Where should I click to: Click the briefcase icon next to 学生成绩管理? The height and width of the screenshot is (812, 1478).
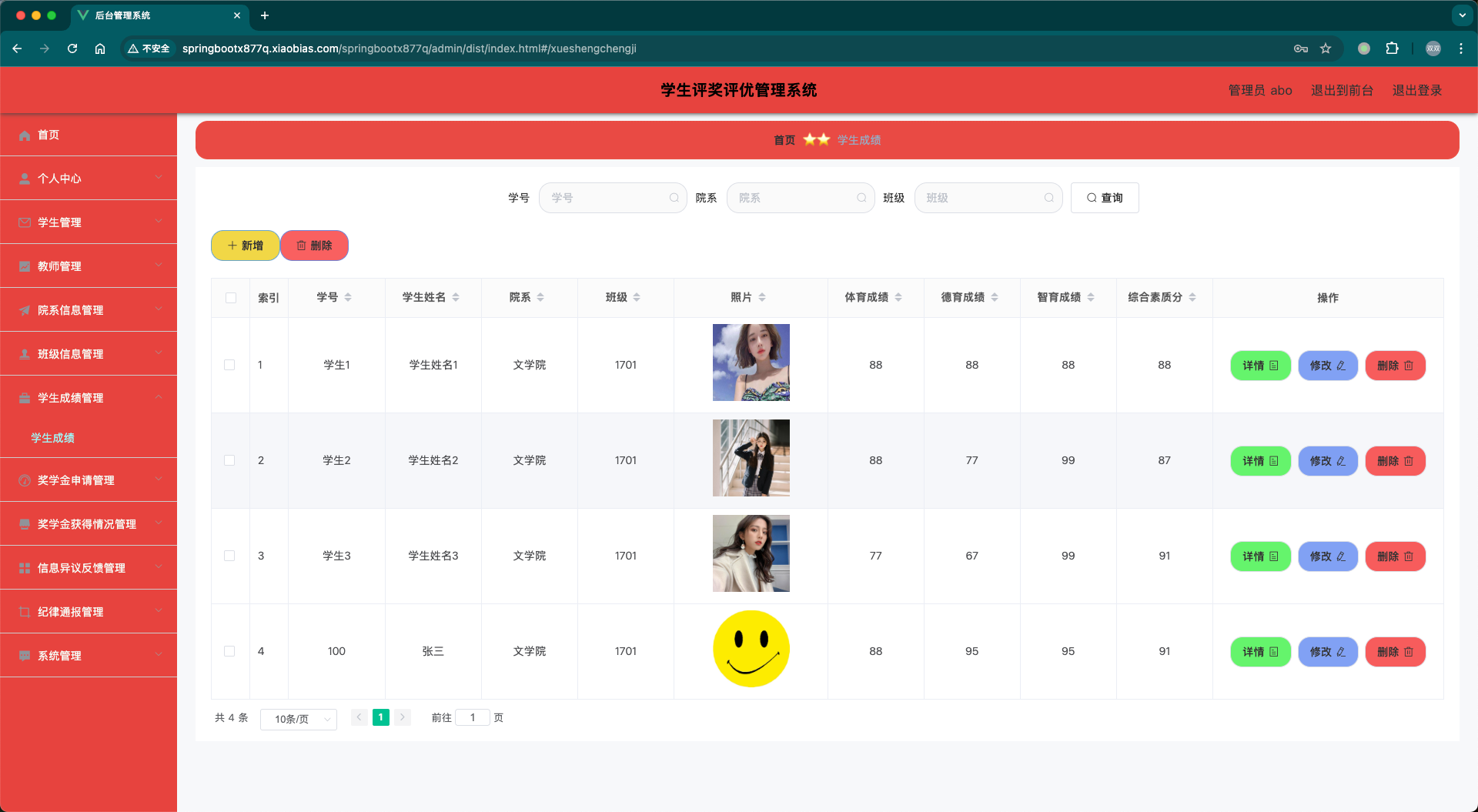[25, 398]
